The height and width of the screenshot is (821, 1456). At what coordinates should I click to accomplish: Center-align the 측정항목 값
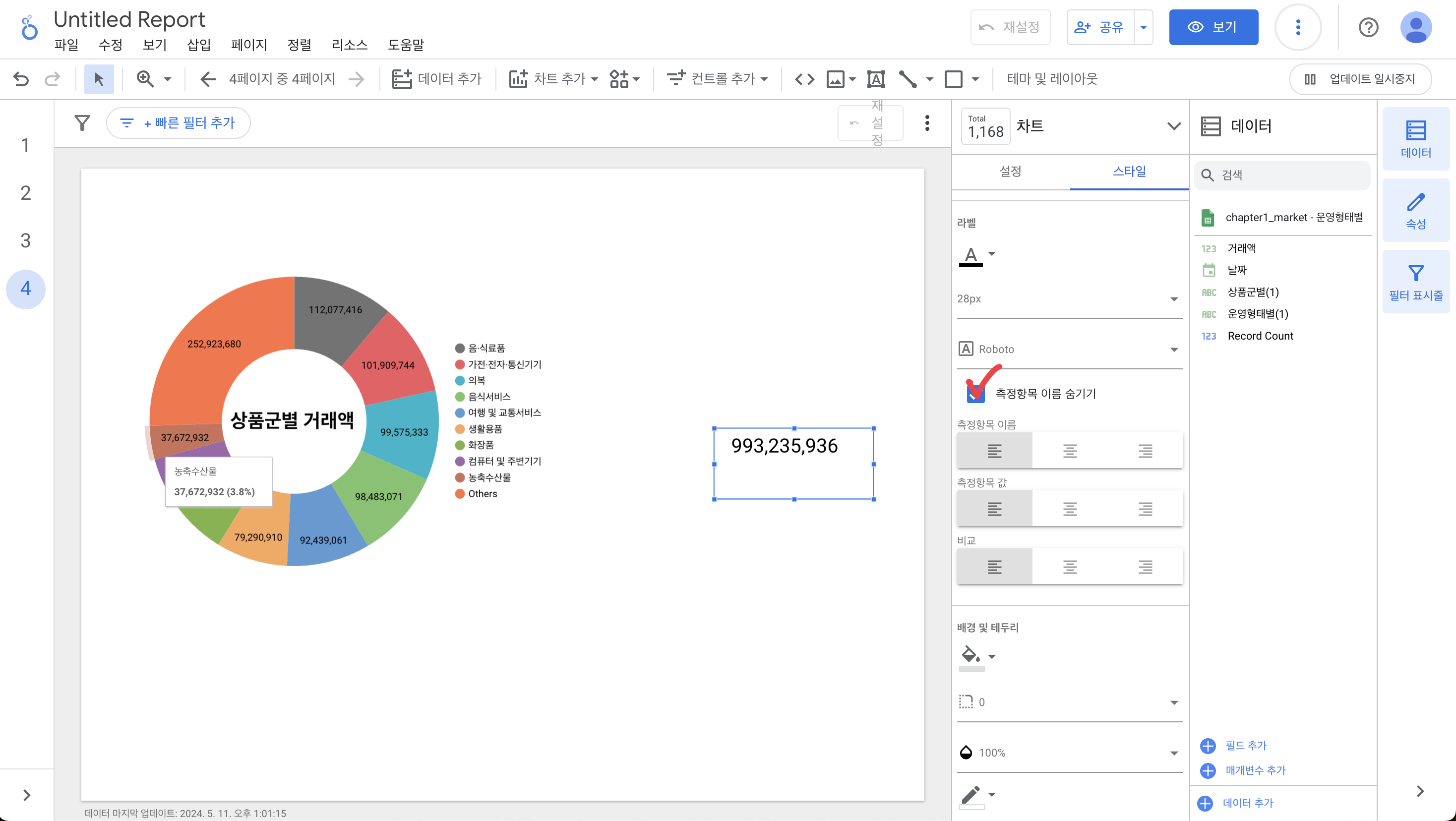(x=1069, y=509)
